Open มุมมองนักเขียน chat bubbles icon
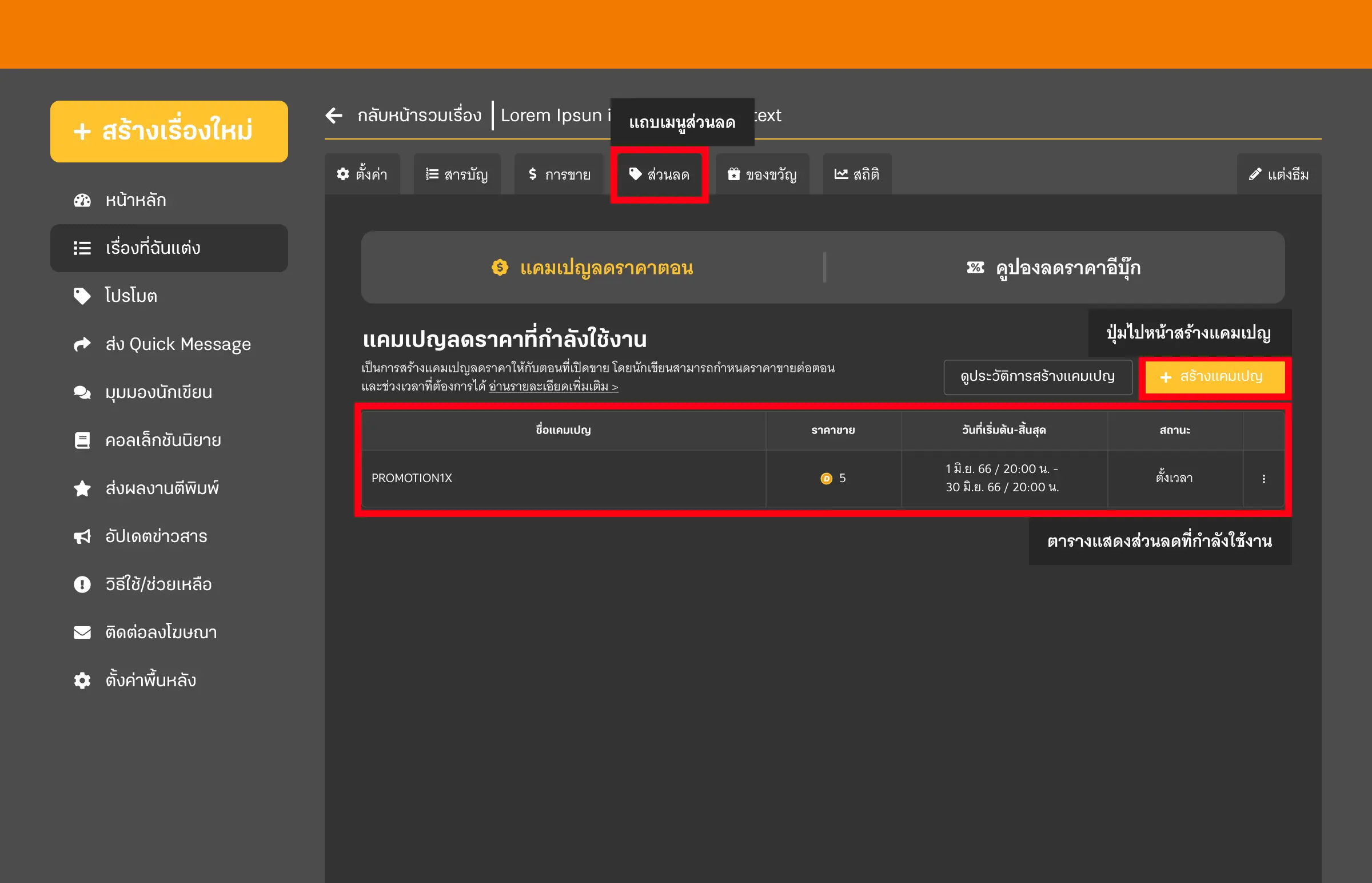The width and height of the screenshot is (1372, 883). tap(82, 392)
